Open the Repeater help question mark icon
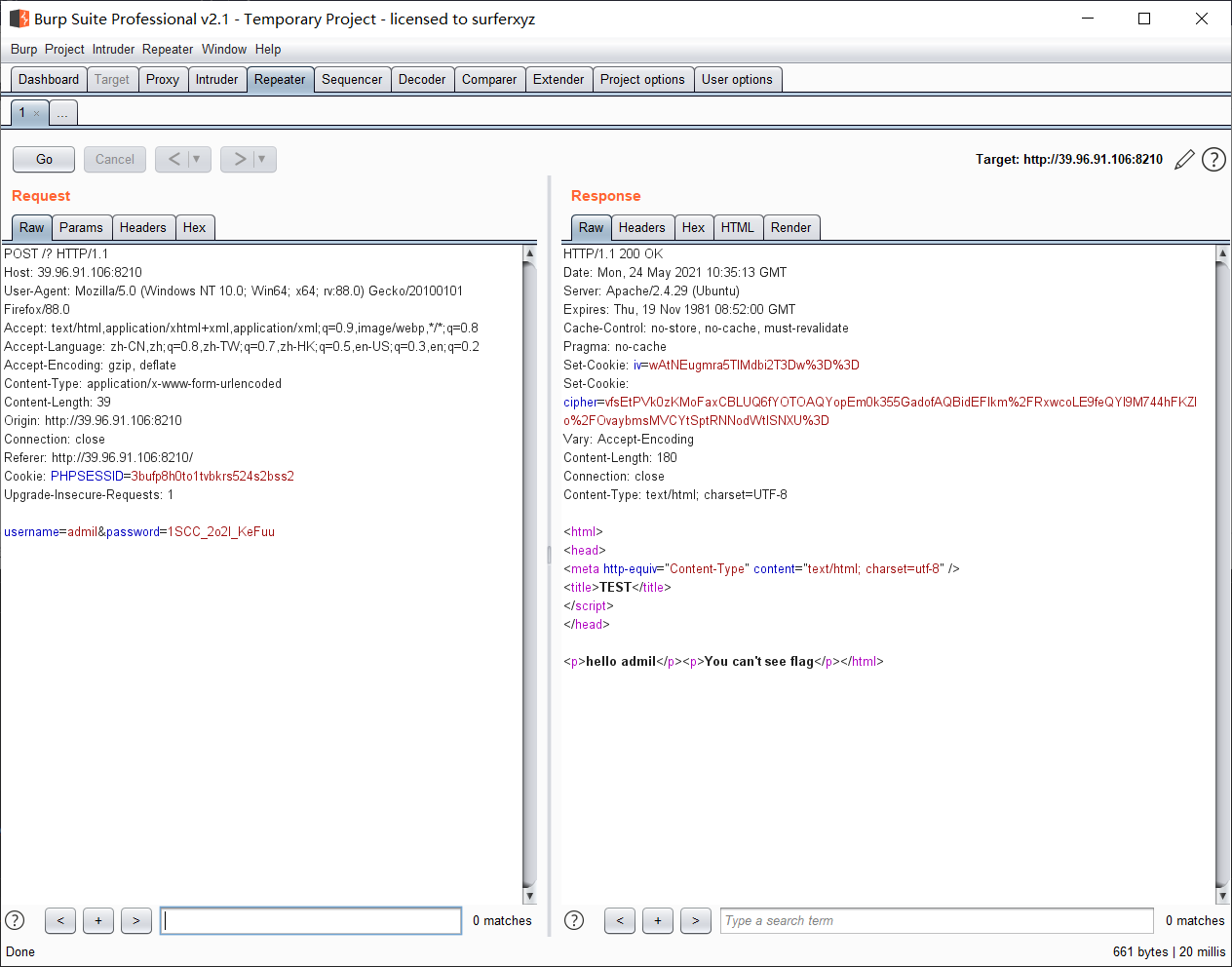 (x=1213, y=160)
